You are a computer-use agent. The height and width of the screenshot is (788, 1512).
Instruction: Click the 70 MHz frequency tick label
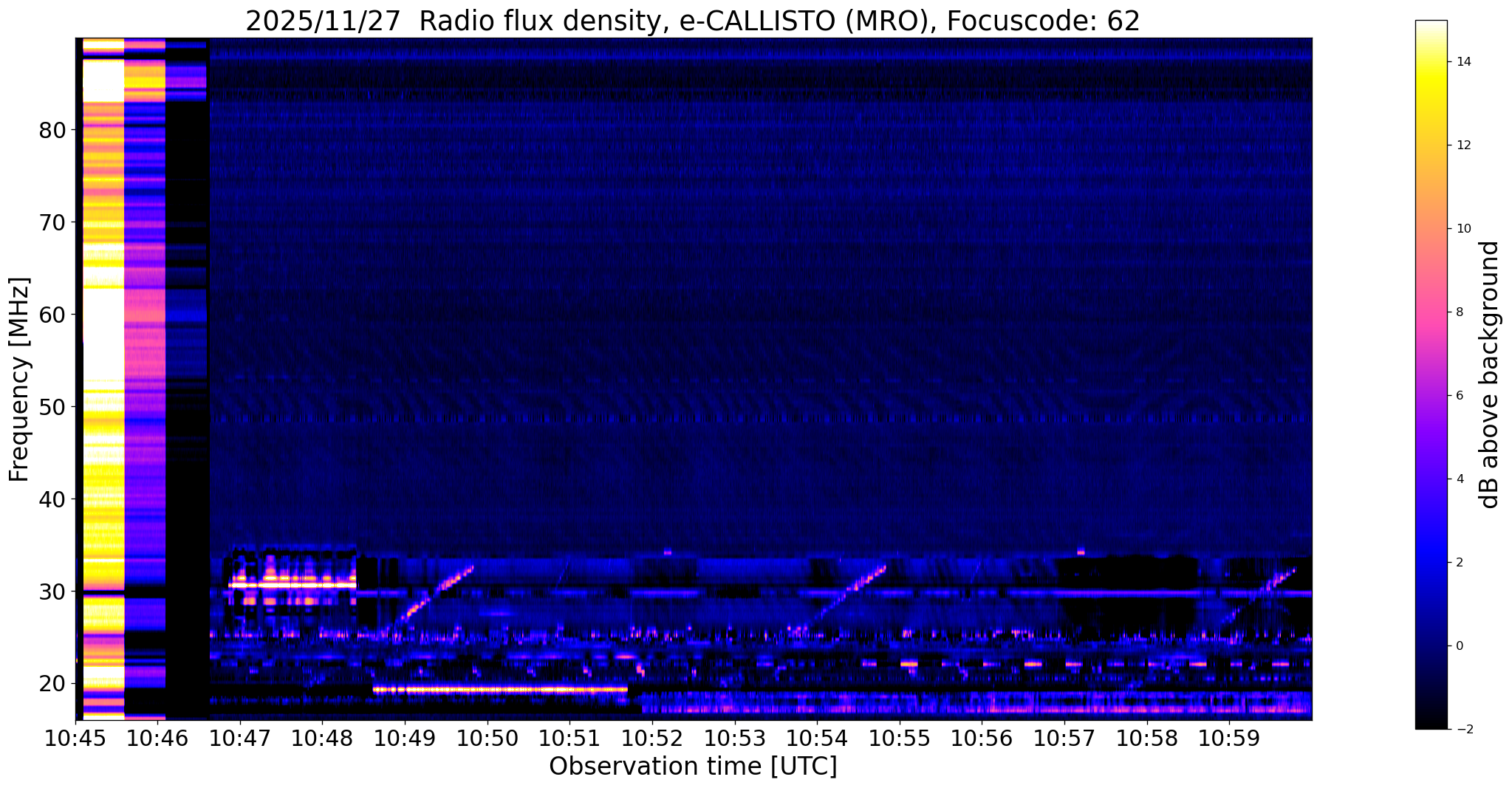pyautogui.click(x=52, y=222)
